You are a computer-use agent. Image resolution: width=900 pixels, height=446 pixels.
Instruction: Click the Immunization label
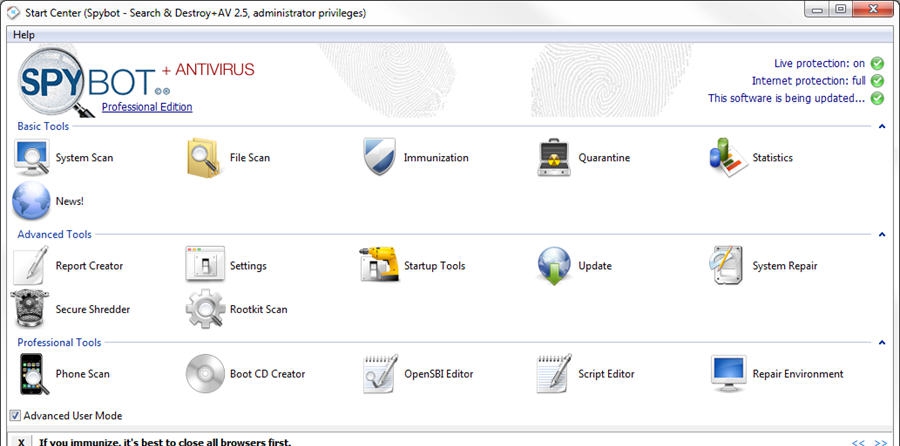pyautogui.click(x=436, y=157)
